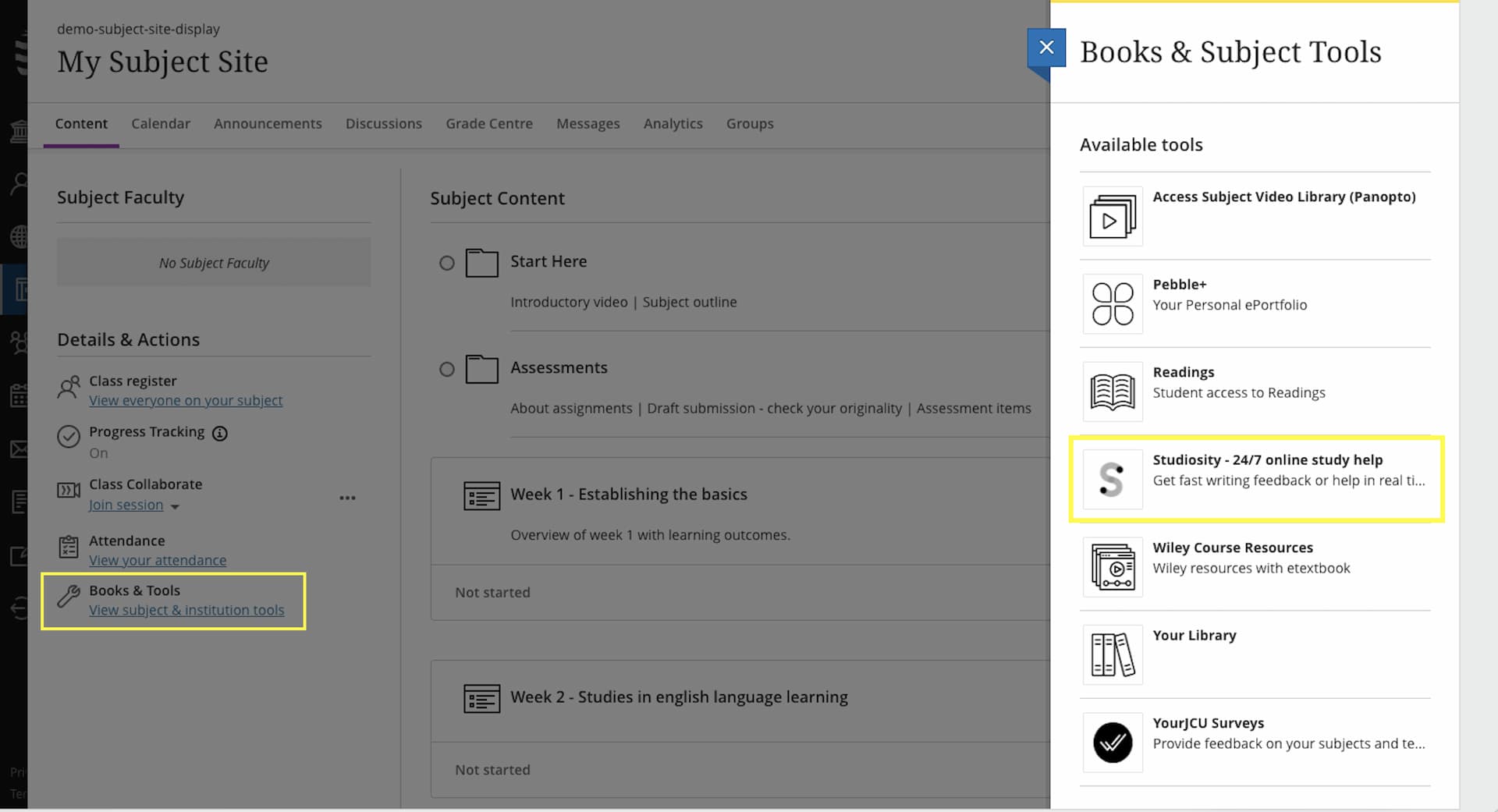The image size is (1498, 812).
Task: Open the Progress Tracking info icon
Action: [220, 434]
